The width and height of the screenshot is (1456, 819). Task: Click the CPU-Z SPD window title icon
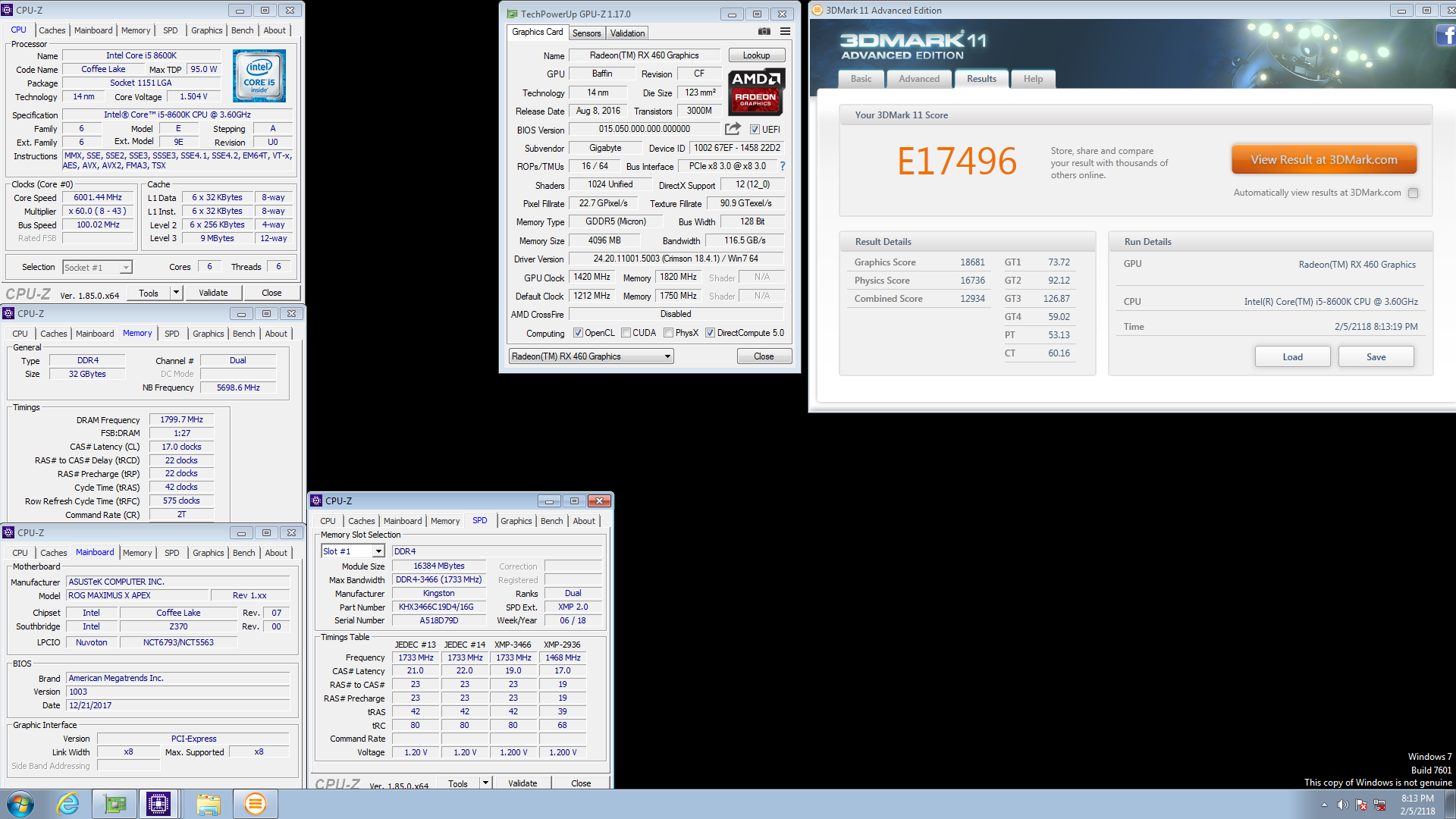(316, 500)
